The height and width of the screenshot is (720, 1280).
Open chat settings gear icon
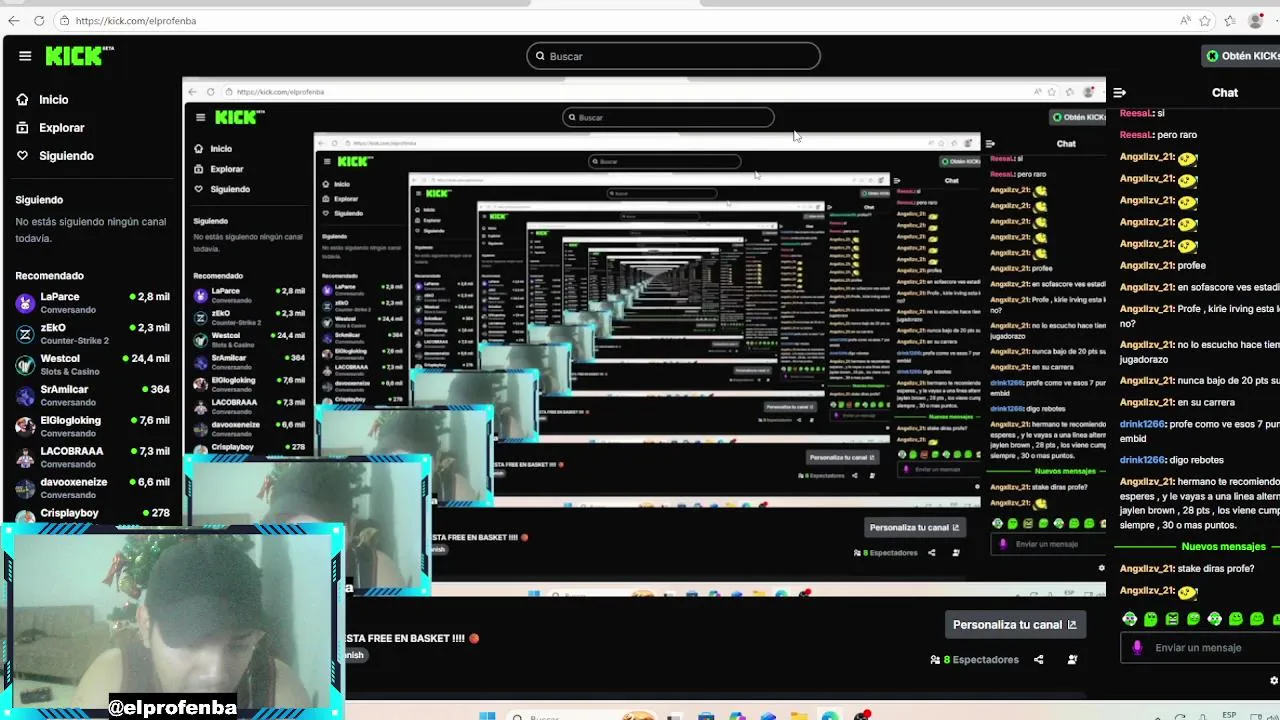point(1273,680)
